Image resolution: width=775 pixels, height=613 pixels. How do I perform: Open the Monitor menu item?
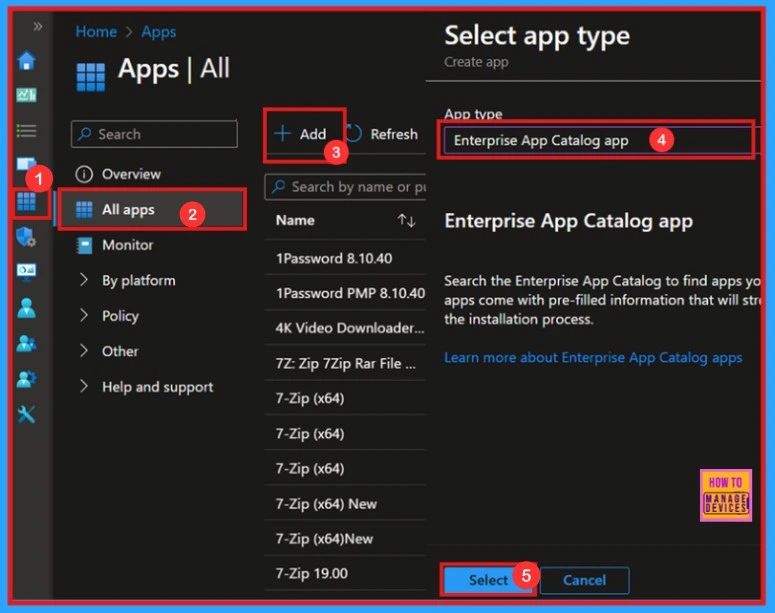pos(127,245)
